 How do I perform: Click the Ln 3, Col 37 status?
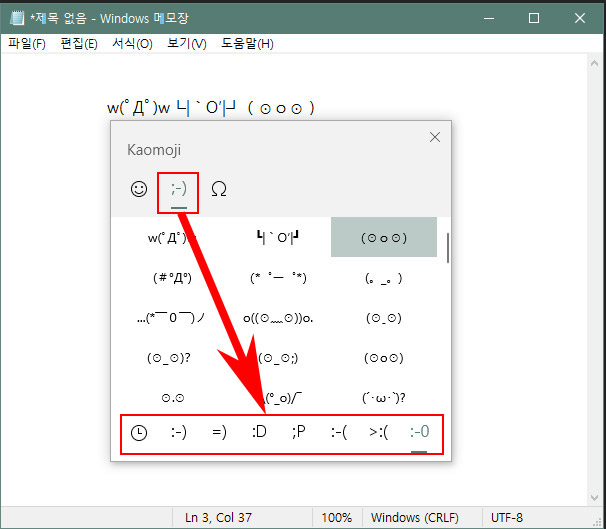218,517
